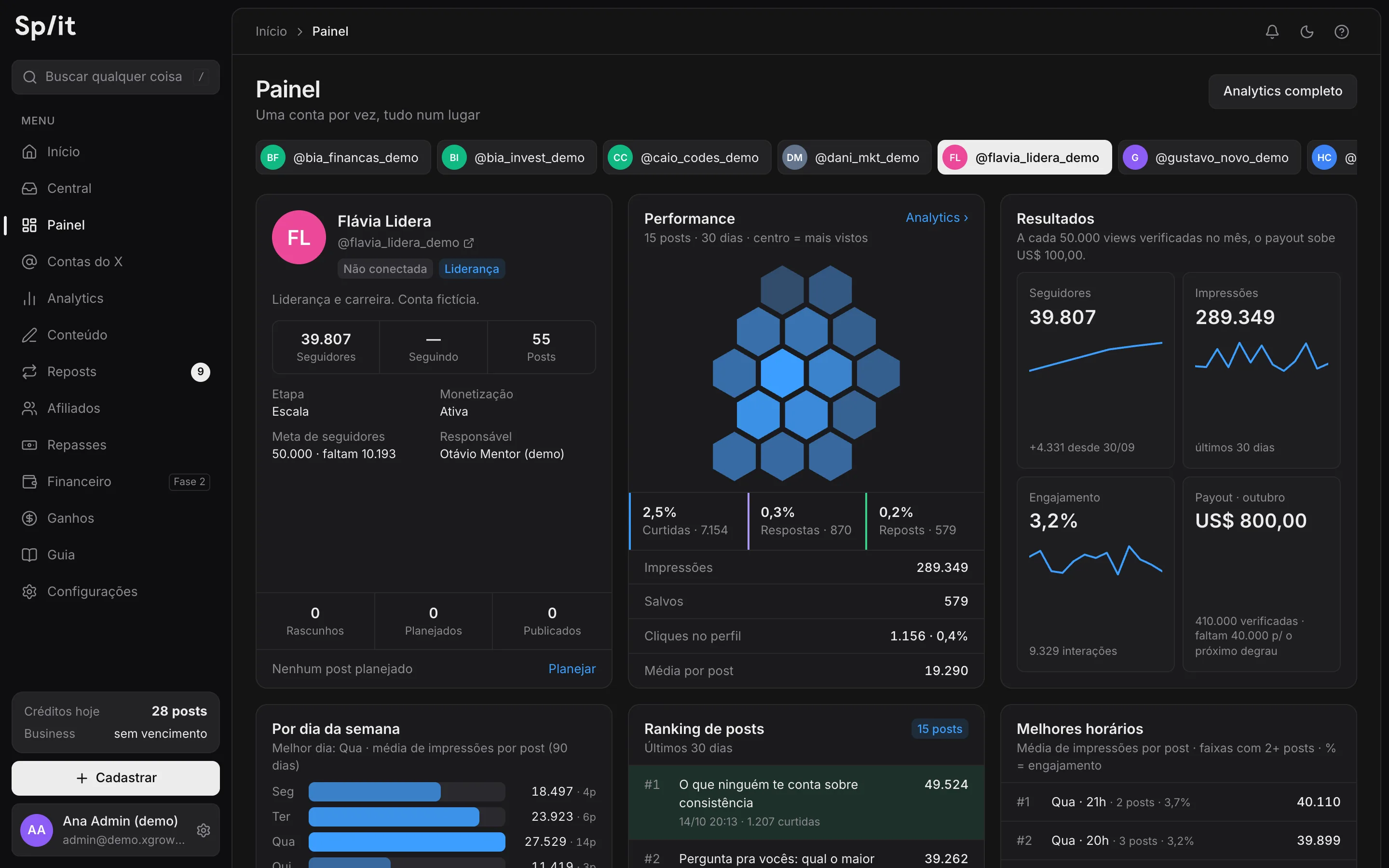This screenshot has height=868, width=1389.
Task: Click the brightest center hexagon in Performance
Action: pyautogui.click(x=782, y=373)
